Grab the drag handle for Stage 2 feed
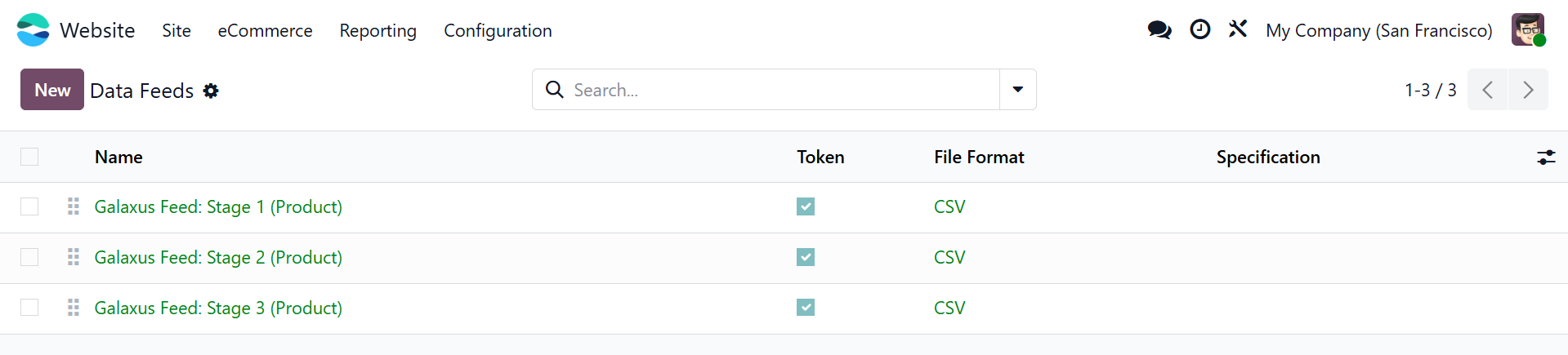This screenshot has width=1568, height=355. pos(74,257)
